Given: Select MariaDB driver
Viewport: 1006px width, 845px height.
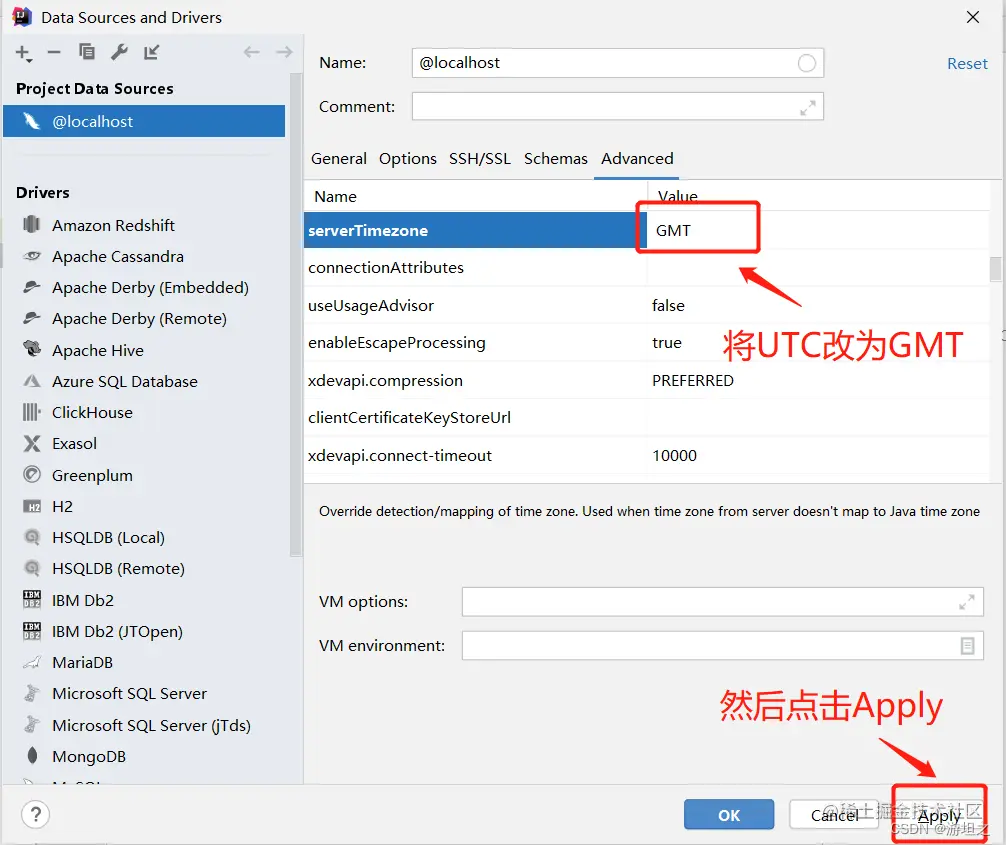Looking at the screenshot, I should [x=82, y=663].
